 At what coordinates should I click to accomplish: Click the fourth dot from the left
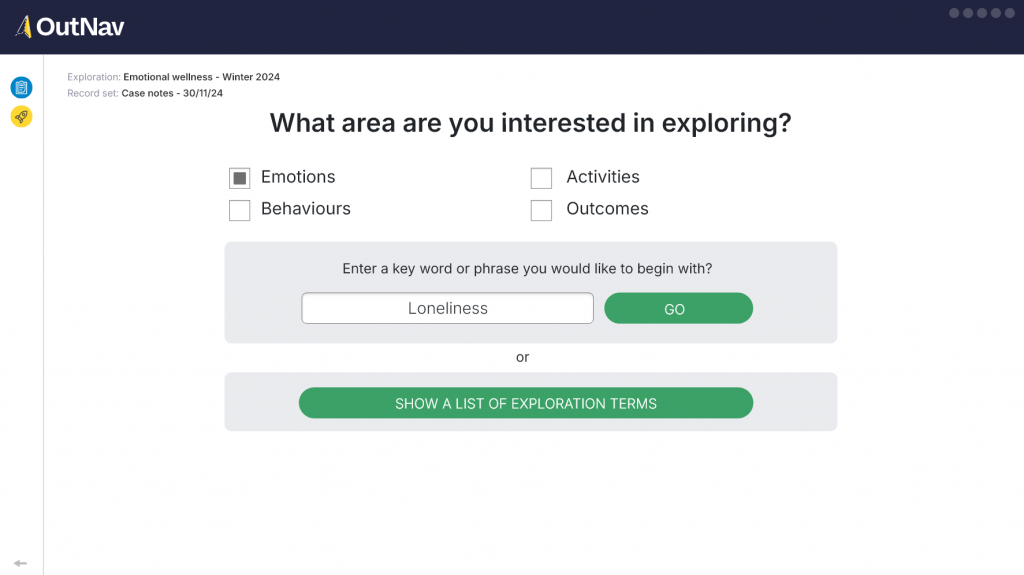(x=996, y=13)
